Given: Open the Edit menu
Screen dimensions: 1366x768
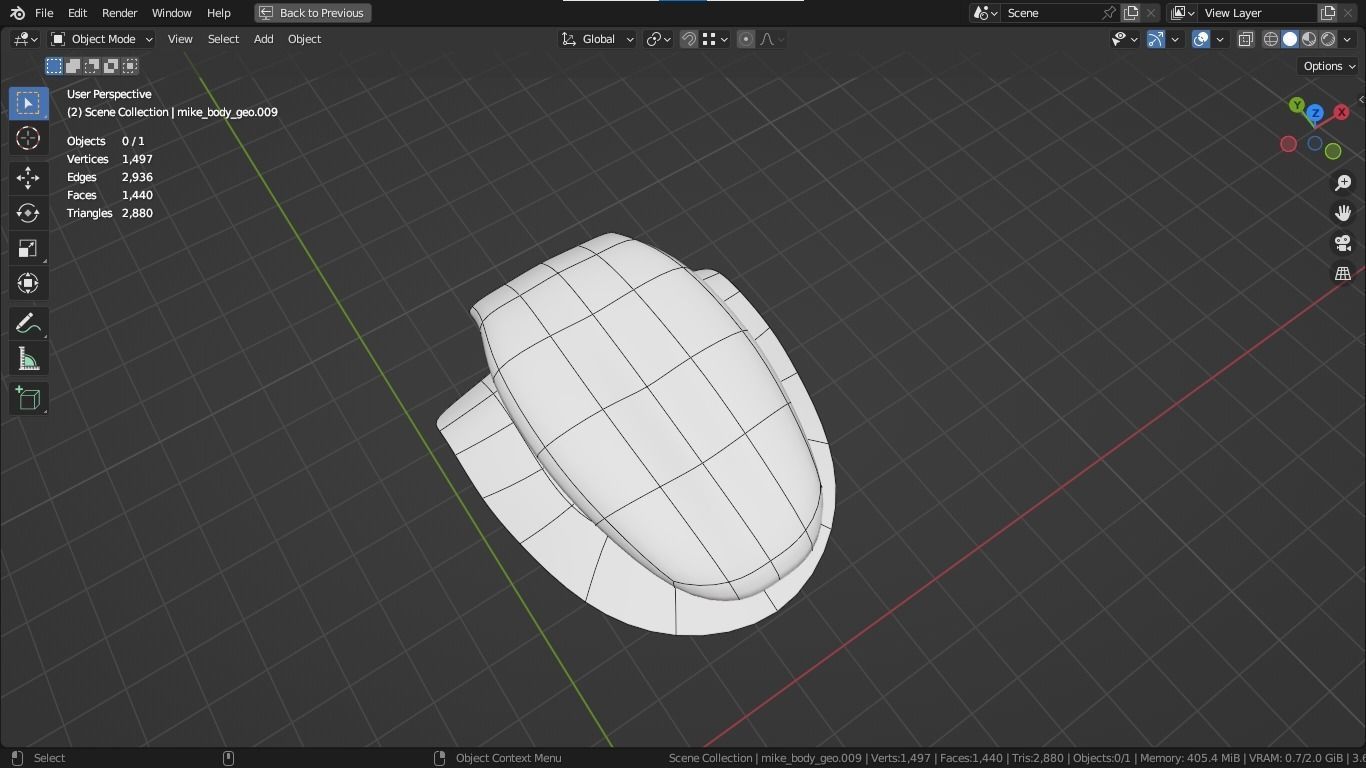Looking at the screenshot, I should pyautogui.click(x=77, y=13).
